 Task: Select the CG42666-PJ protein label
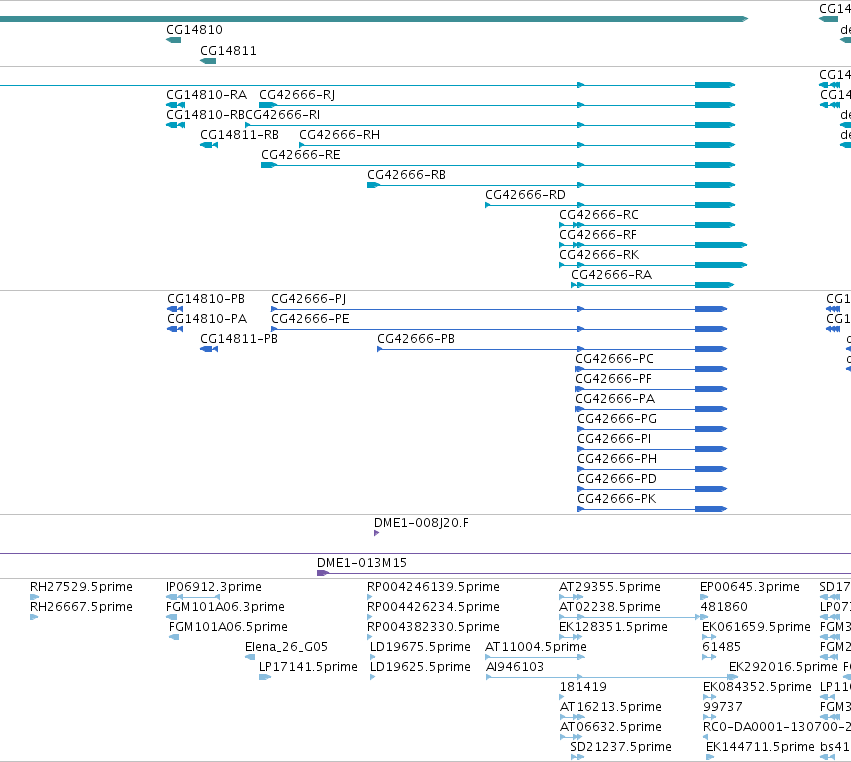pos(308,300)
